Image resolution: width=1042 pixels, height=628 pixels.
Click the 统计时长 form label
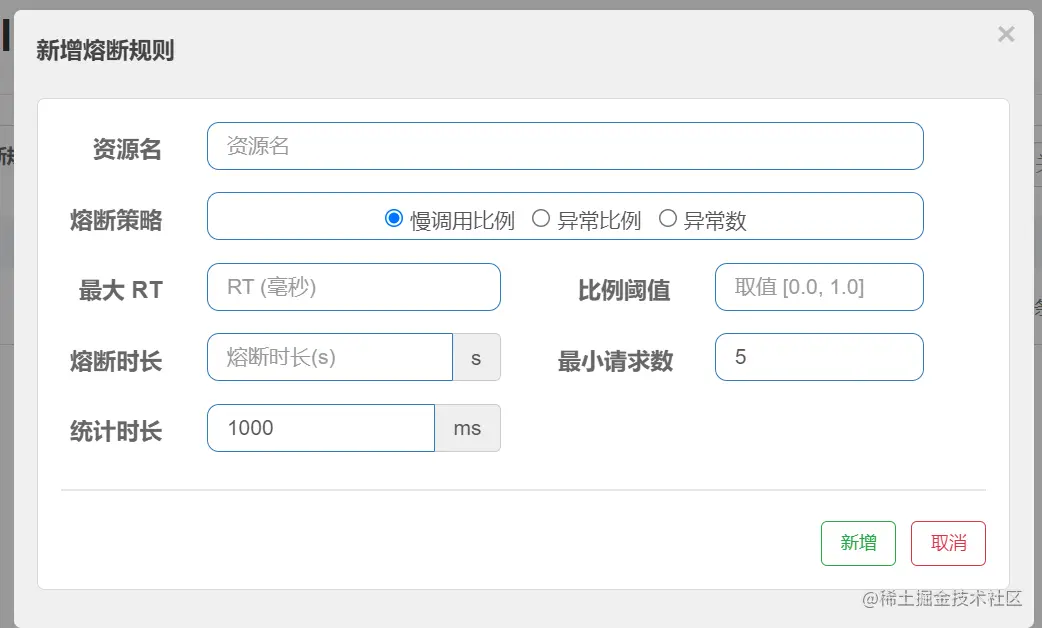click(116, 432)
